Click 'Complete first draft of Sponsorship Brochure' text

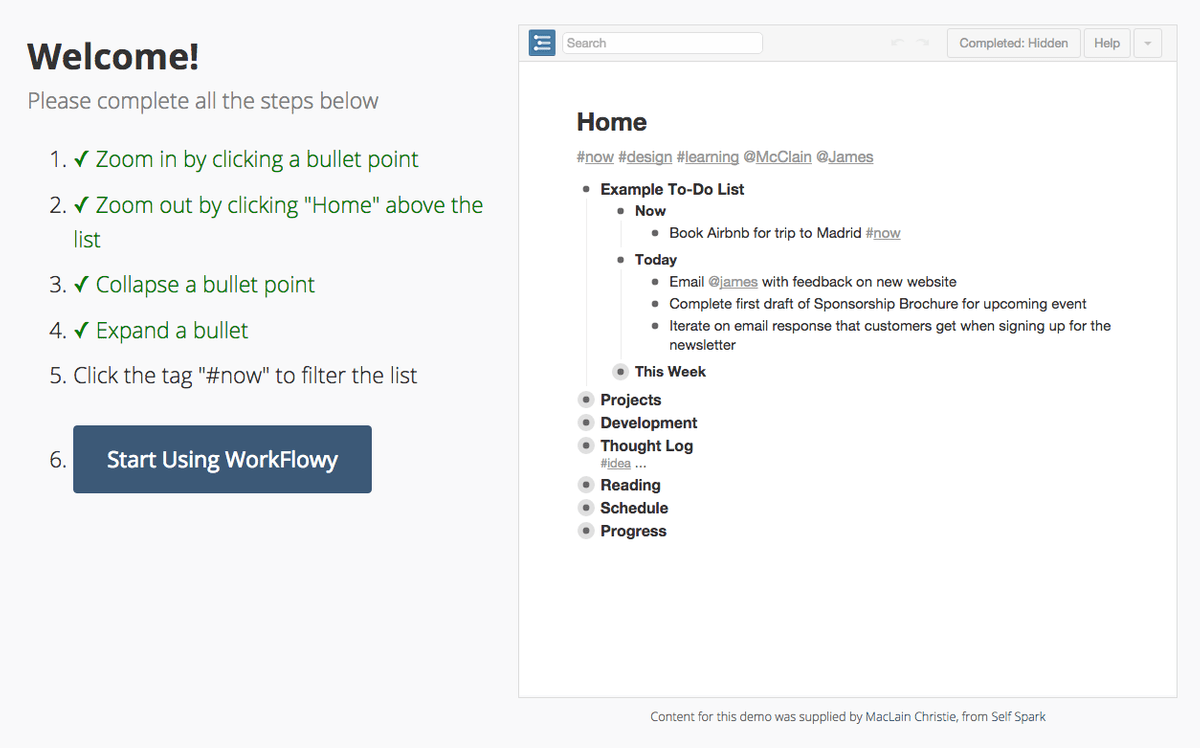[878, 304]
